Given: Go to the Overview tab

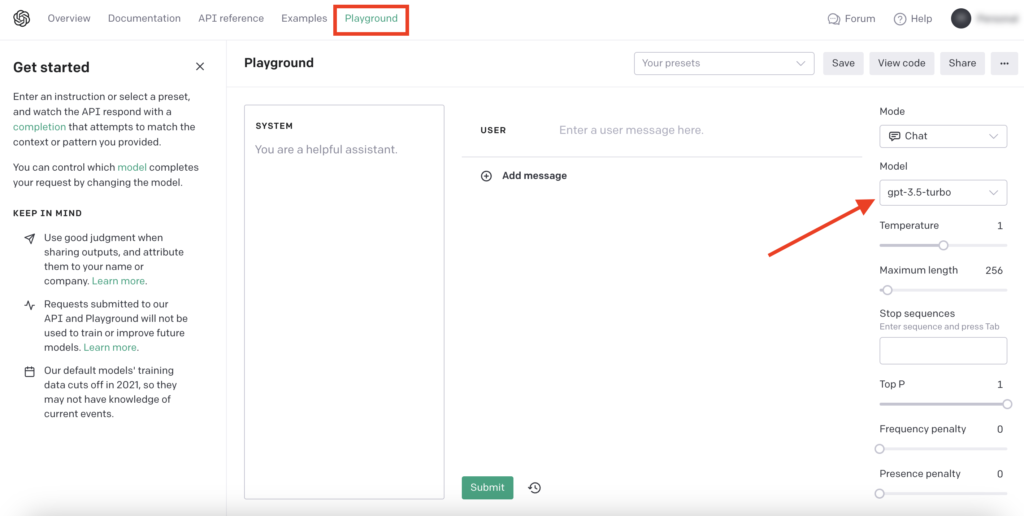Looking at the screenshot, I should 69,18.
